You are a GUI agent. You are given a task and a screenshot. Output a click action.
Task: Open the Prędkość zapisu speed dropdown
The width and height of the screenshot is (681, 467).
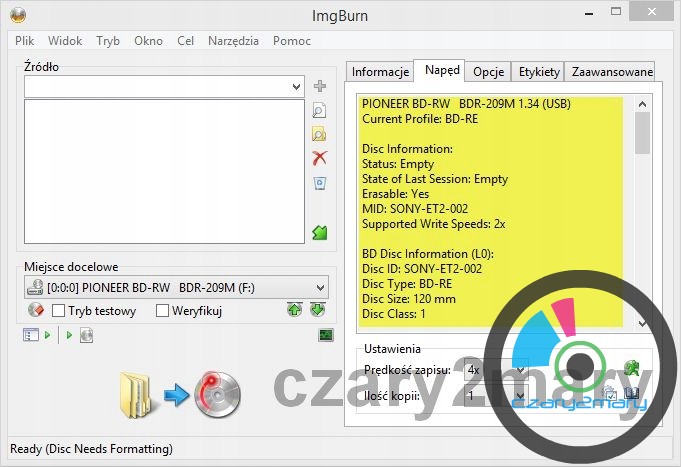point(495,370)
